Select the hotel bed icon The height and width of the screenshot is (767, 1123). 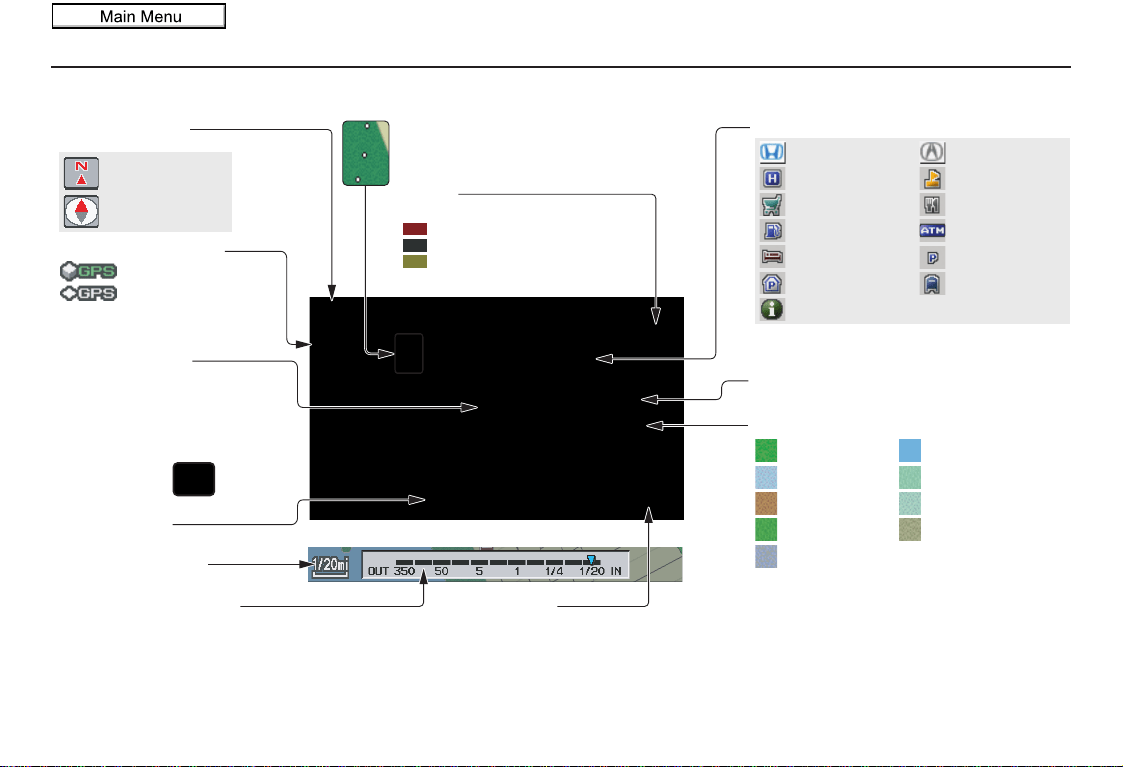coord(772,256)
